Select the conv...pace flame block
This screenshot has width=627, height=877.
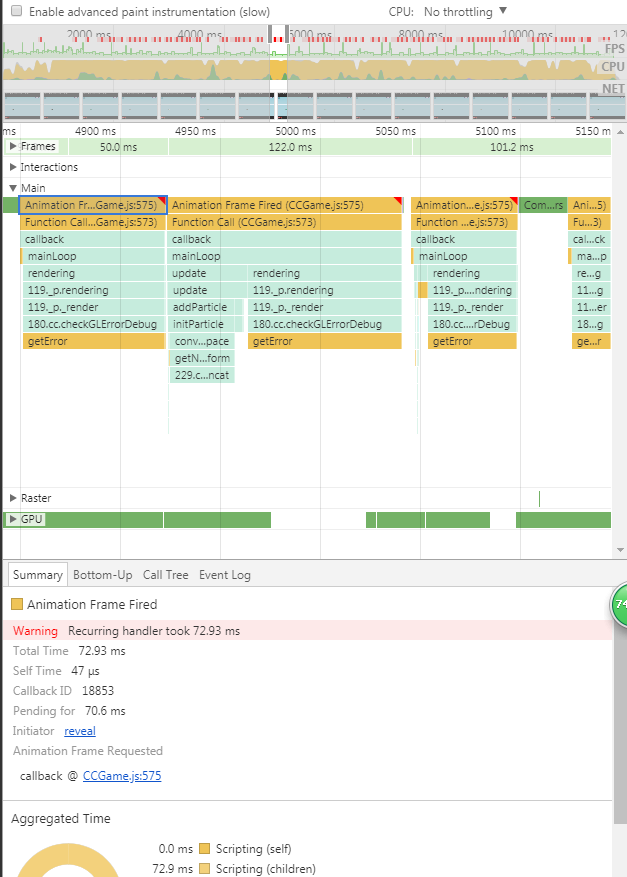point(201,341)
